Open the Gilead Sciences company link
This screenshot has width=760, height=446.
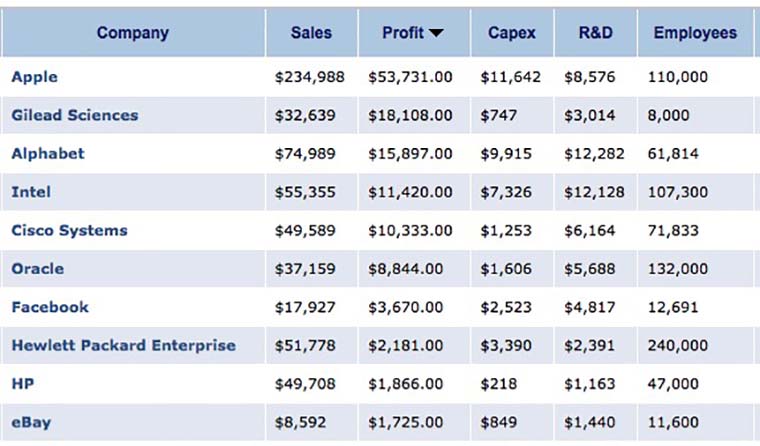[75, 115]
